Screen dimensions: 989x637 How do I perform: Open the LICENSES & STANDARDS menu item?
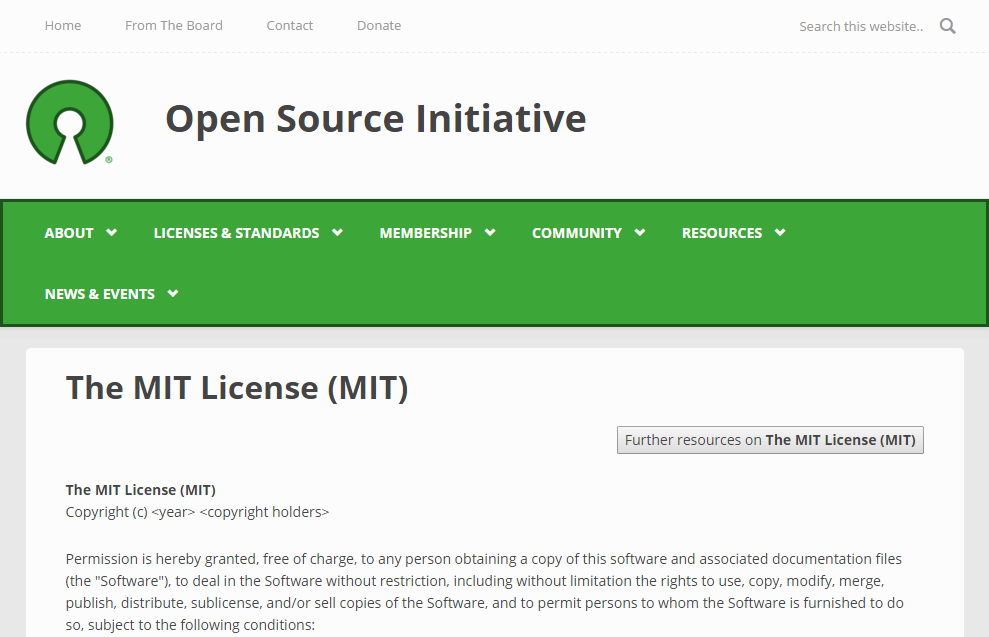236,233
